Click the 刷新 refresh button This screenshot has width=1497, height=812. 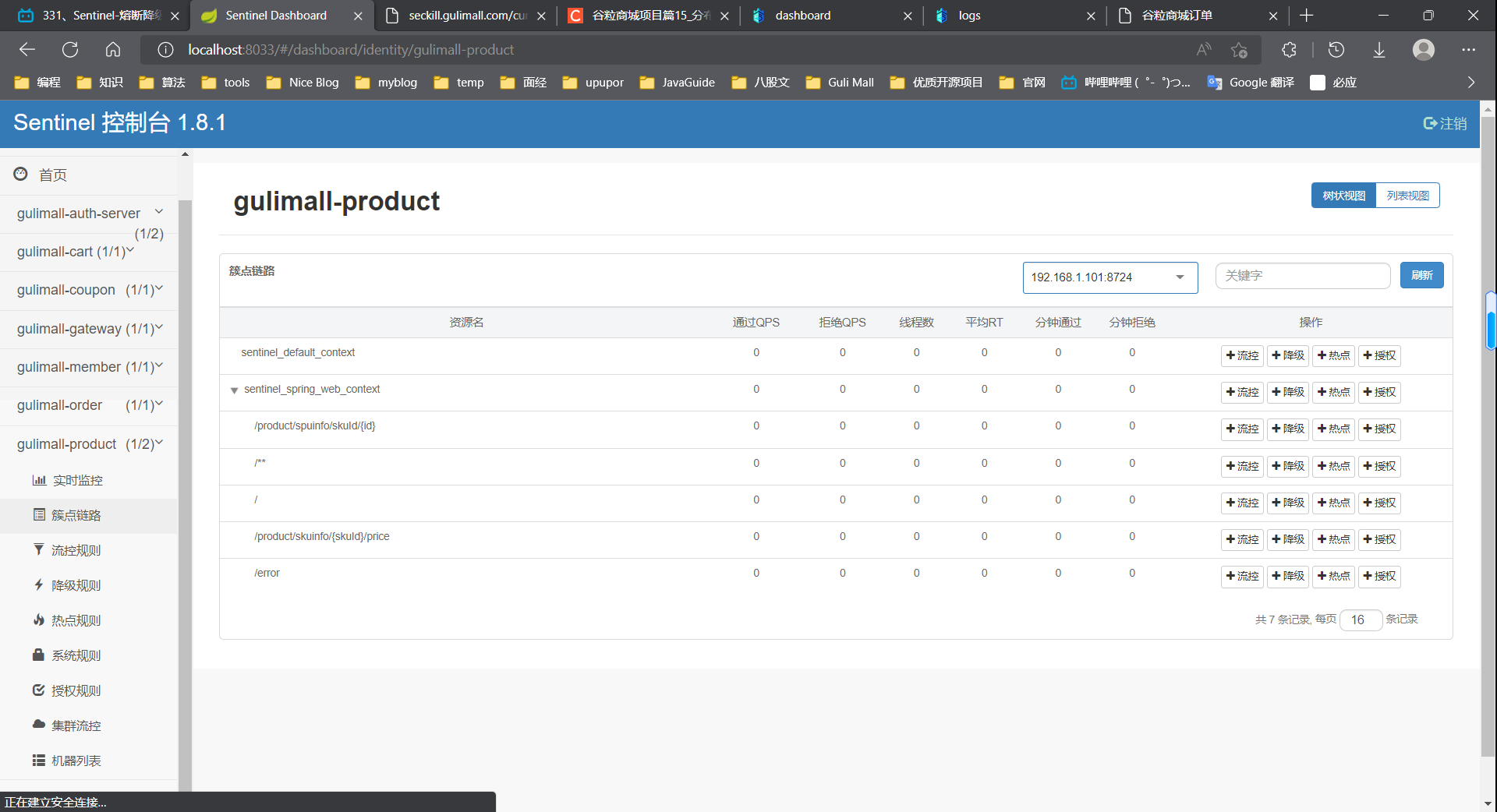1421,275
